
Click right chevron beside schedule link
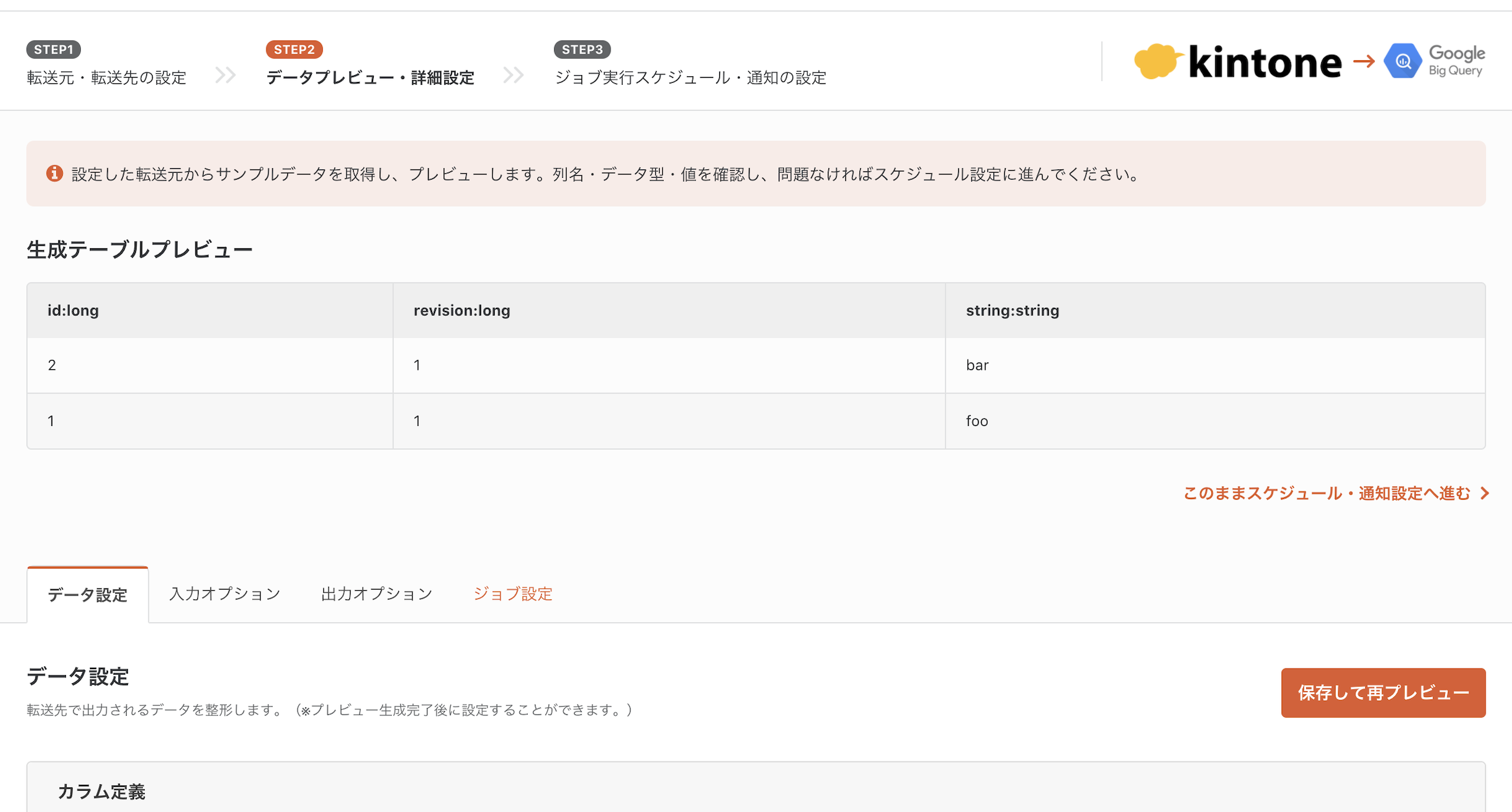click(x=1485, y=493)
